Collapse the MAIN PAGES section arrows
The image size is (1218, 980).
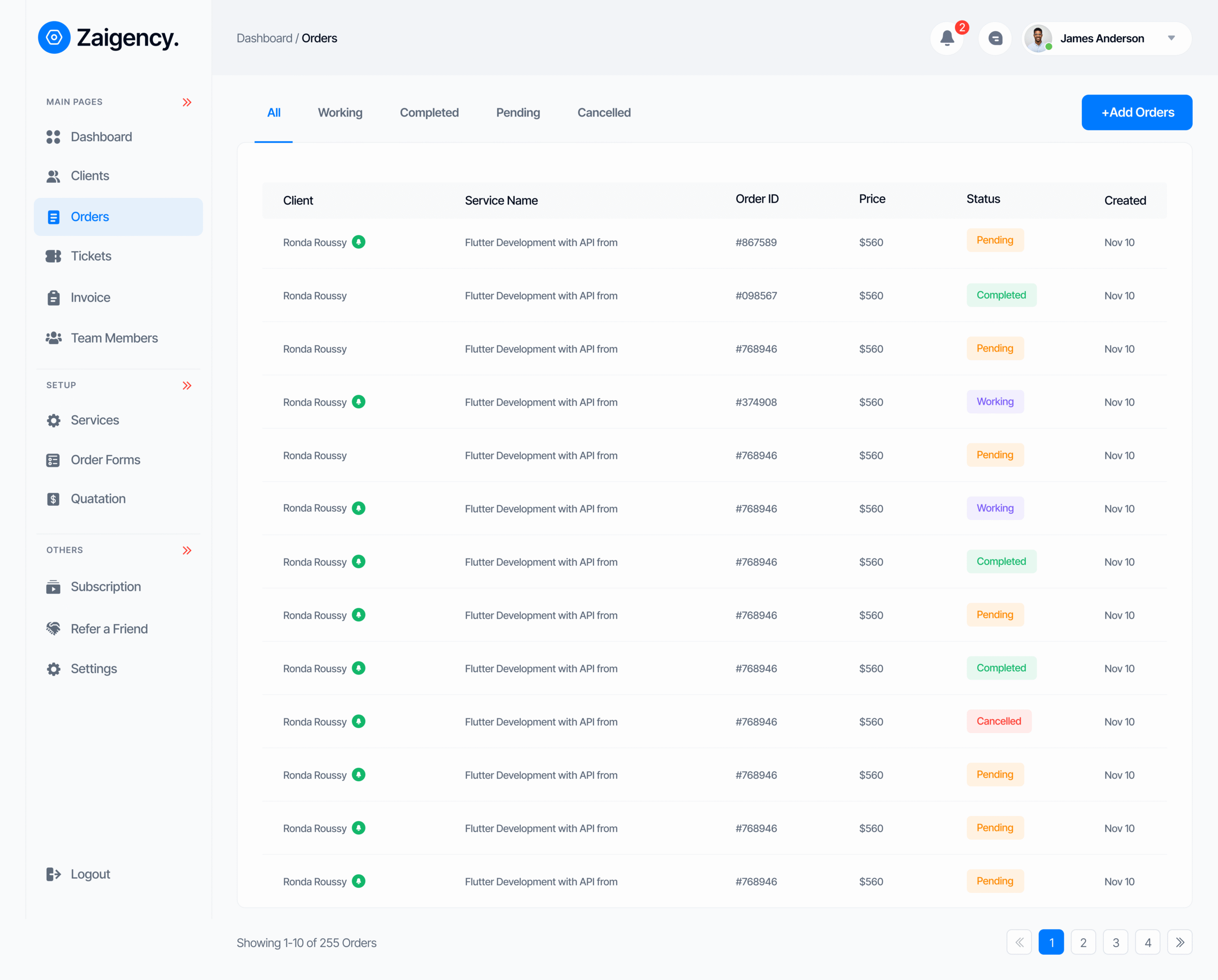(187, 102)
